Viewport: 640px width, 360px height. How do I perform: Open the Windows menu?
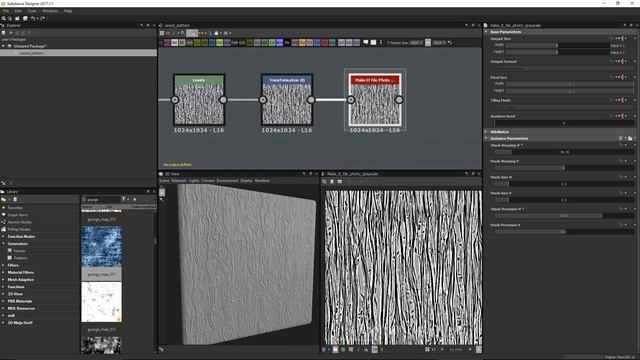pos(50,11)
